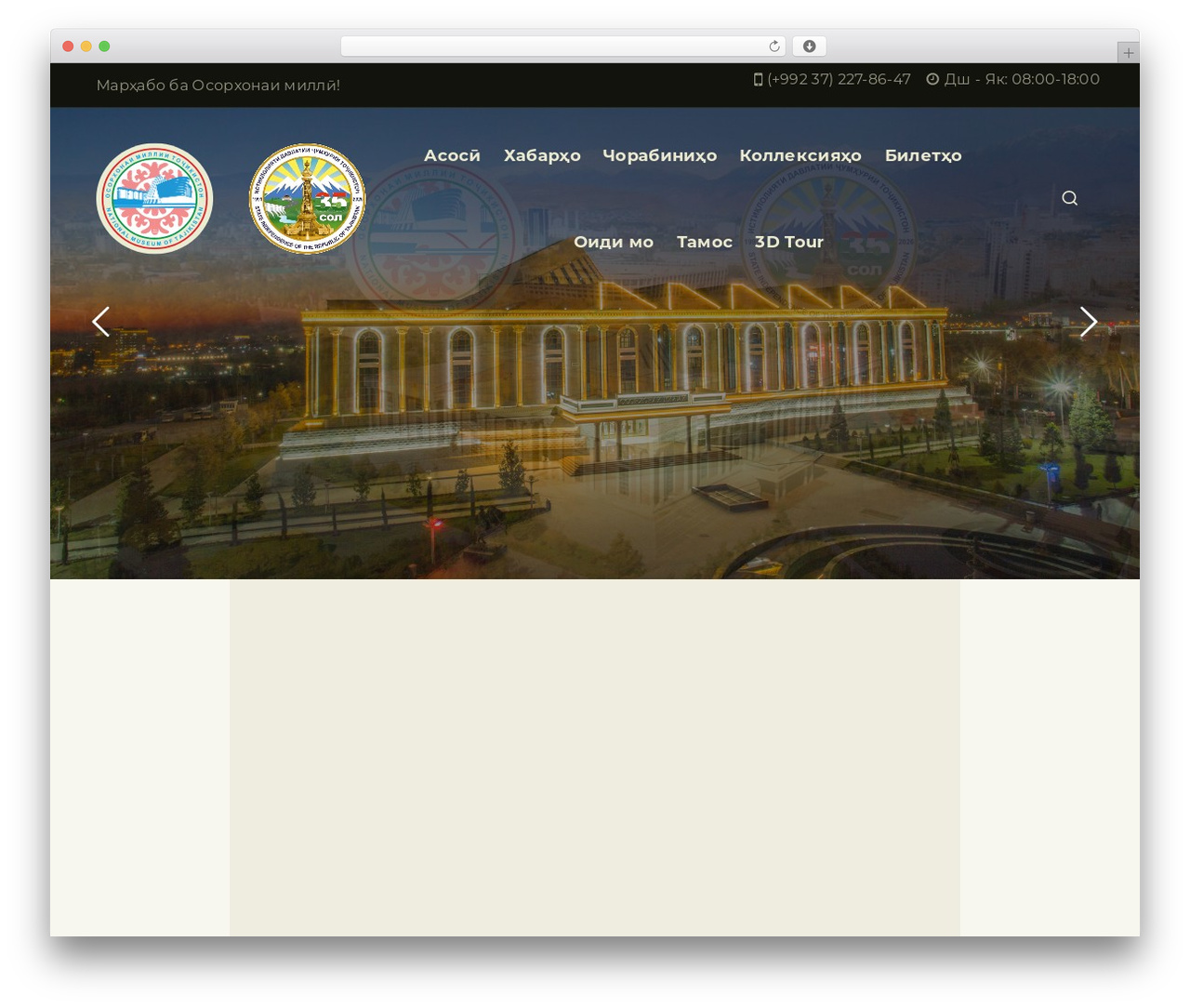
Task: Click phone number (+992 37) 227-86-47
Action: pos(839,79)
